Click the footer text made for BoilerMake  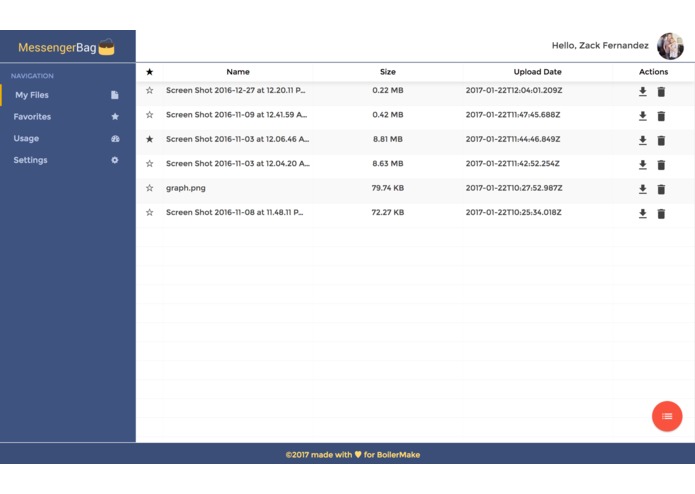pyautogui.click(x=353, y=455)
